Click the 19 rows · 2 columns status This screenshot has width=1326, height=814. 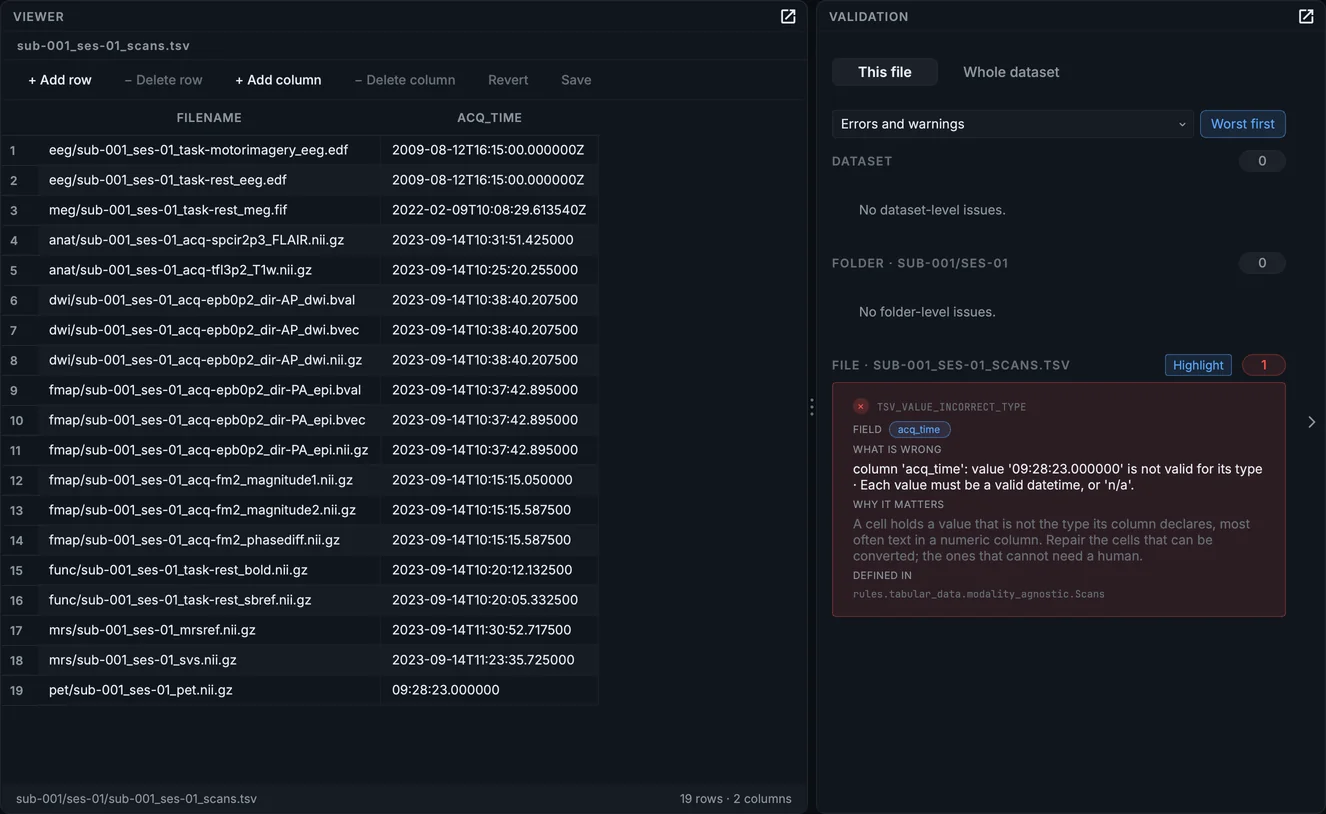[x=735, y=799]
